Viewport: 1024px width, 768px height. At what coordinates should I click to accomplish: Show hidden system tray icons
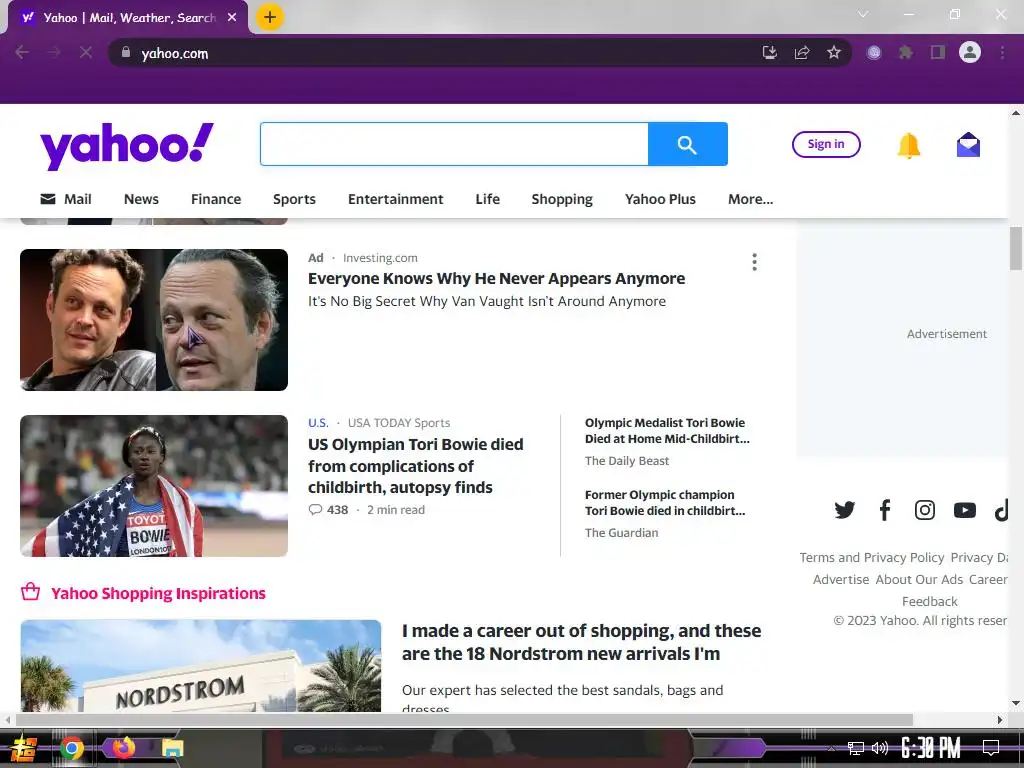[831, 748]
